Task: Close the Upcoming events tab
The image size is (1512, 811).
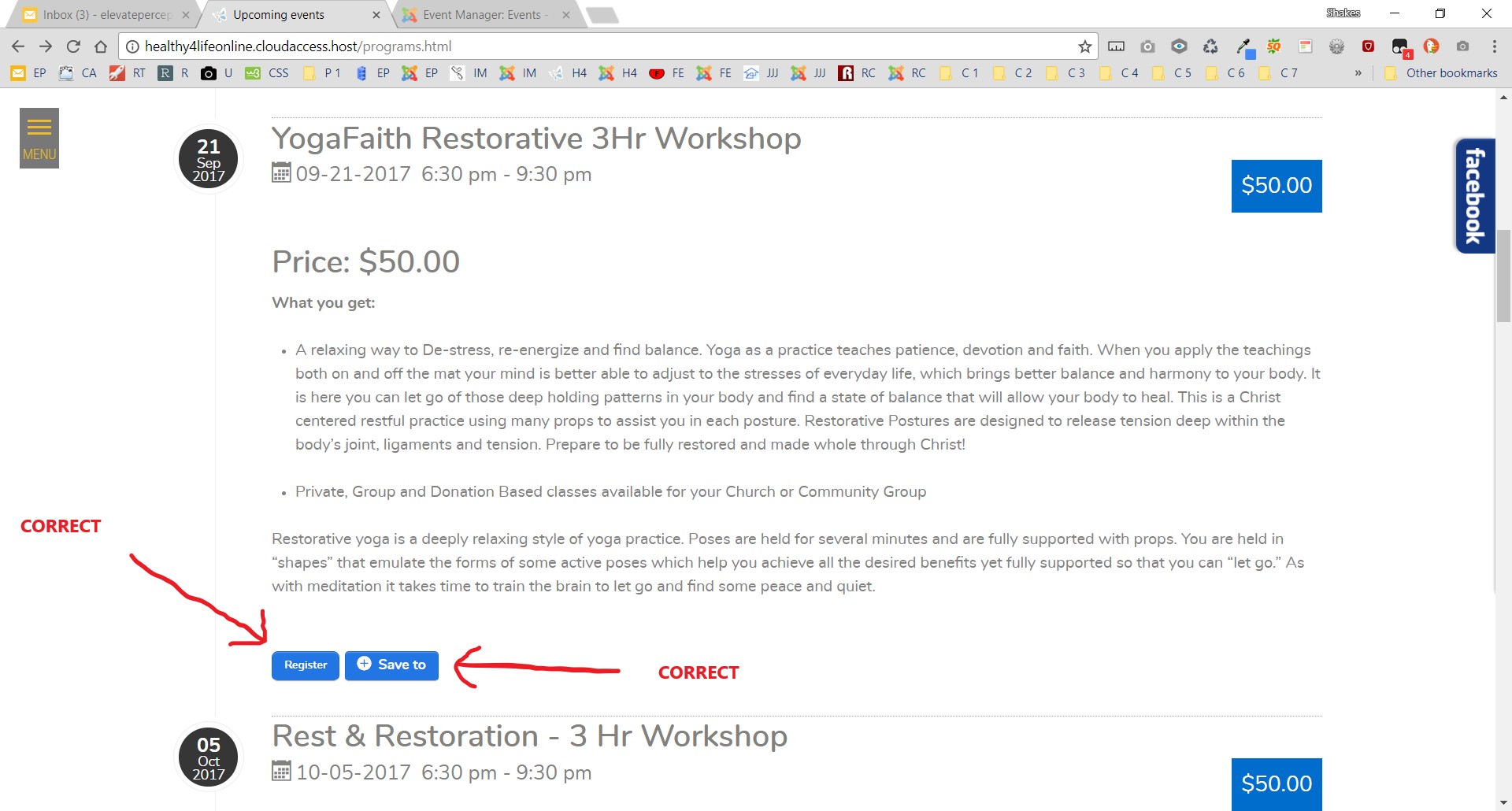Action: [376, 15]
